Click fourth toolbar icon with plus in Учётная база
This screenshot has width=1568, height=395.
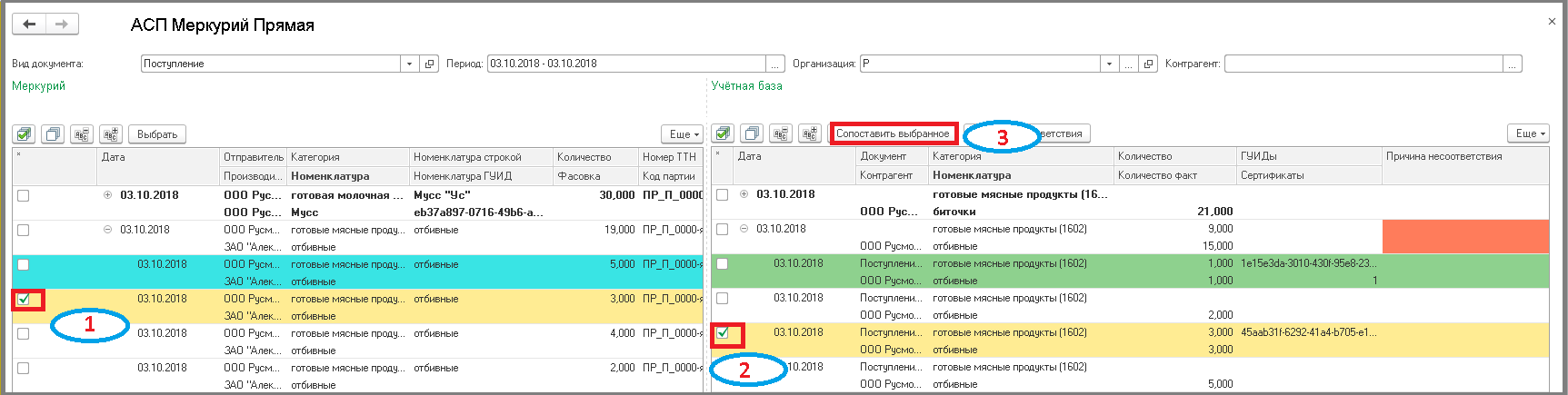pyautogui.click(x=810, y=133)
